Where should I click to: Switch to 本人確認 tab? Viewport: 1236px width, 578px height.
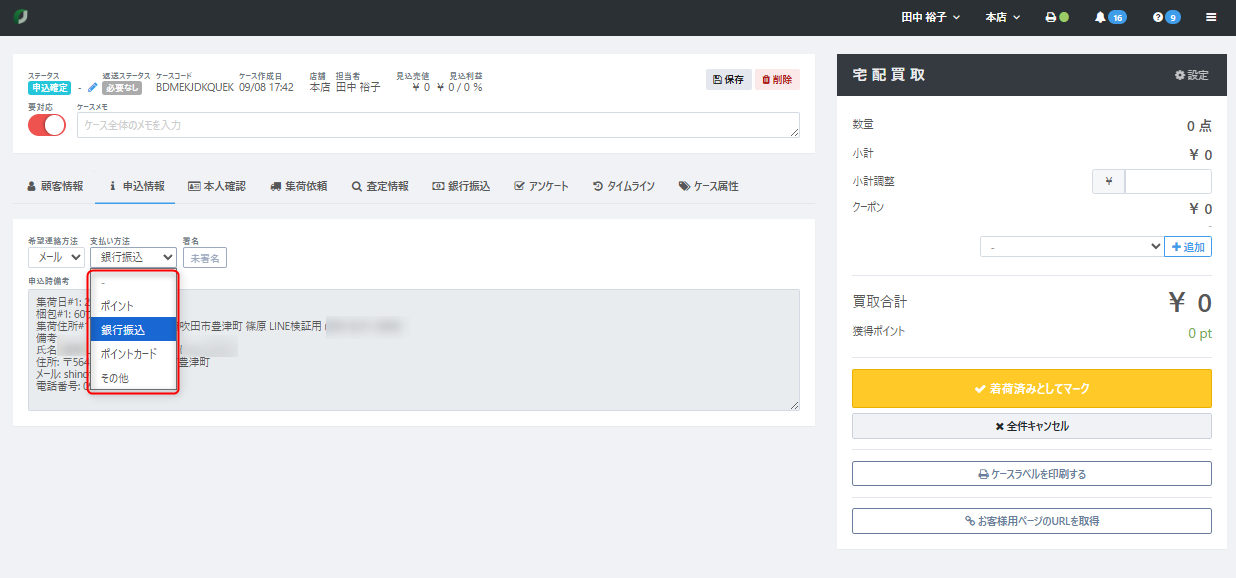[x=216, y=186]
